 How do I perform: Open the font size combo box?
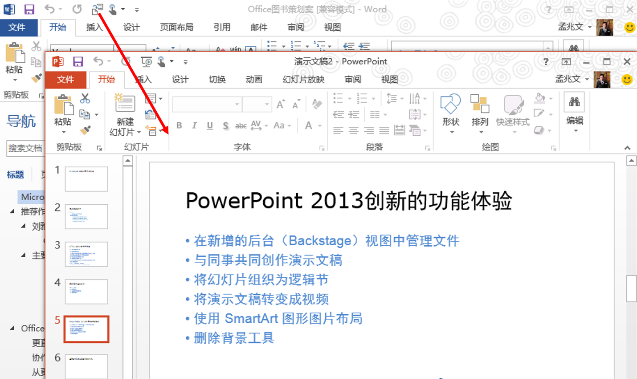click(x=257, y=104)
